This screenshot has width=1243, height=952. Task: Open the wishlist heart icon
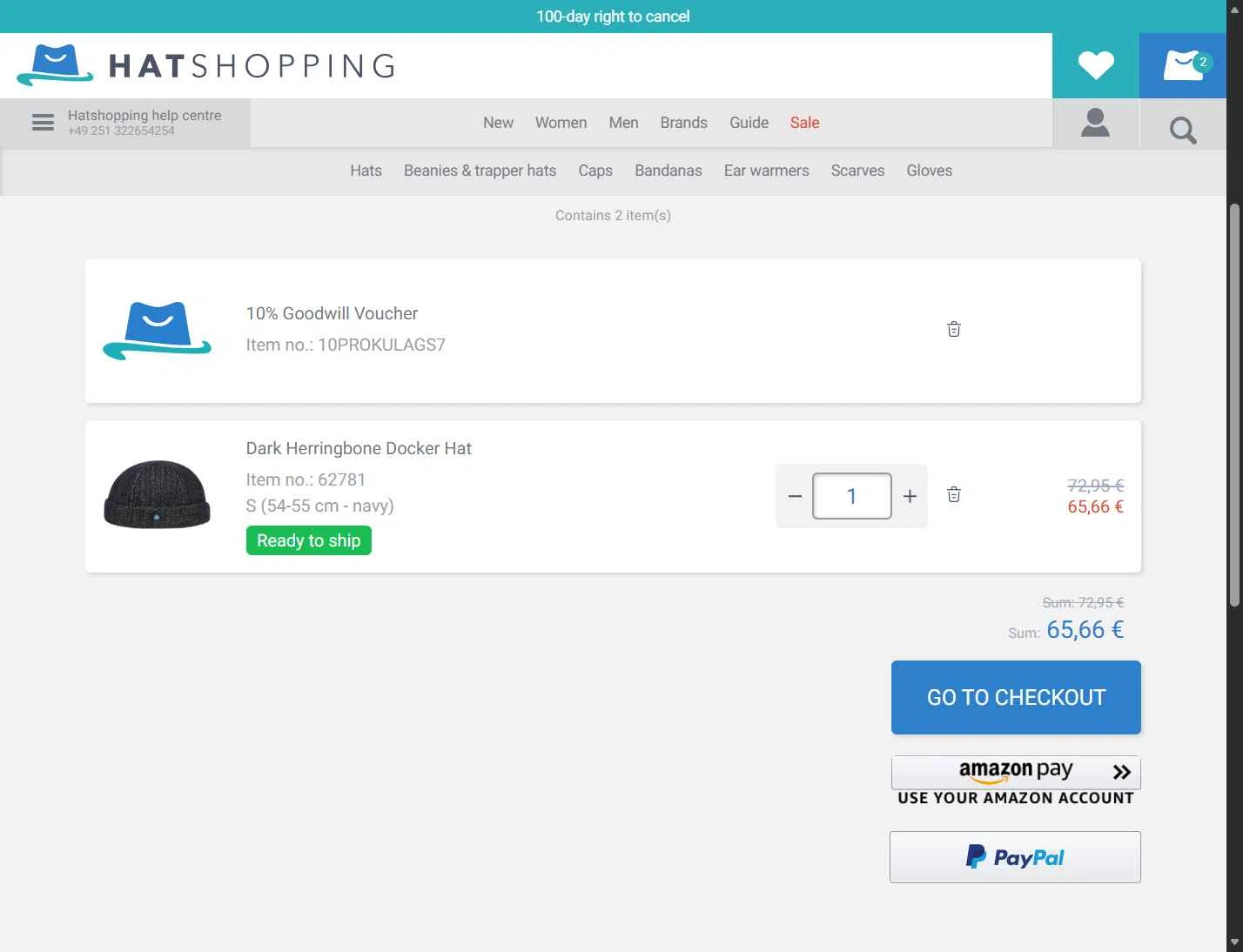tap(1095, 65)
